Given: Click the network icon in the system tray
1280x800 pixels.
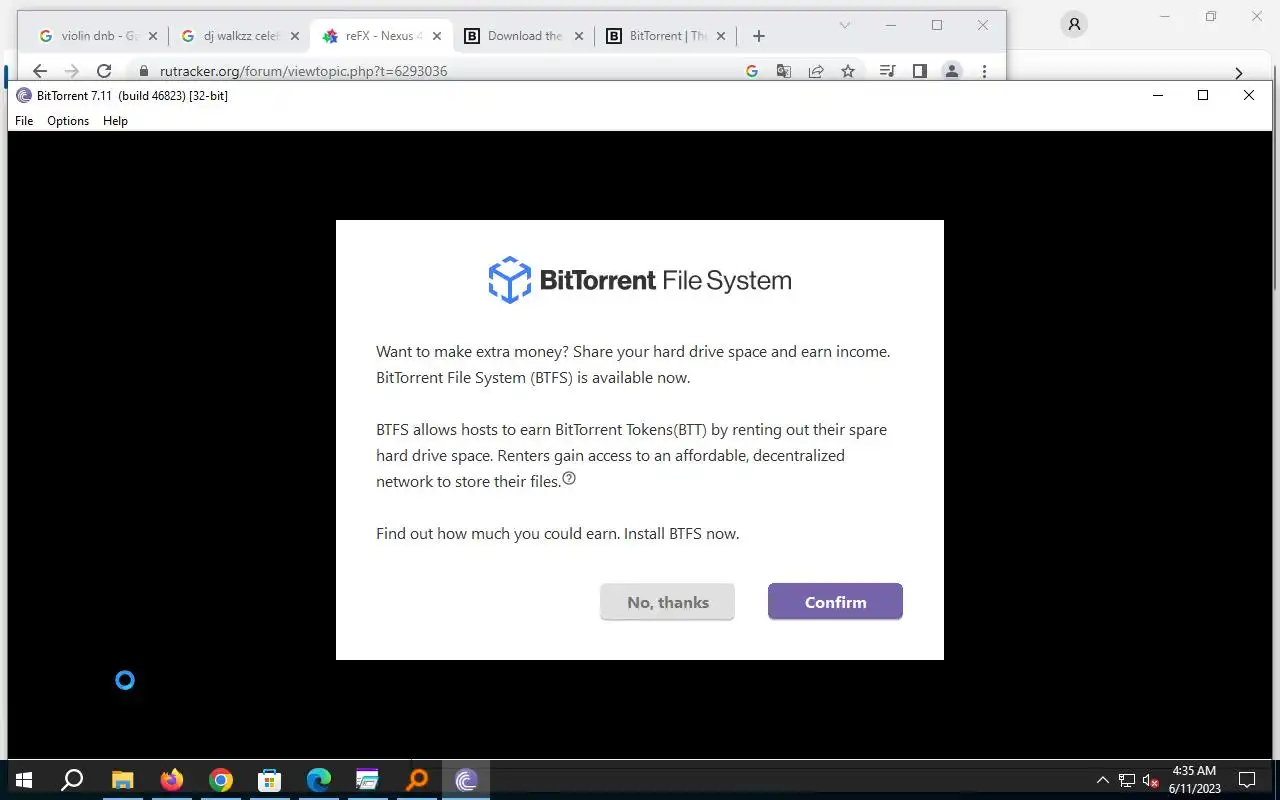Looking at the screenshot, I should tap(1127, 780).
